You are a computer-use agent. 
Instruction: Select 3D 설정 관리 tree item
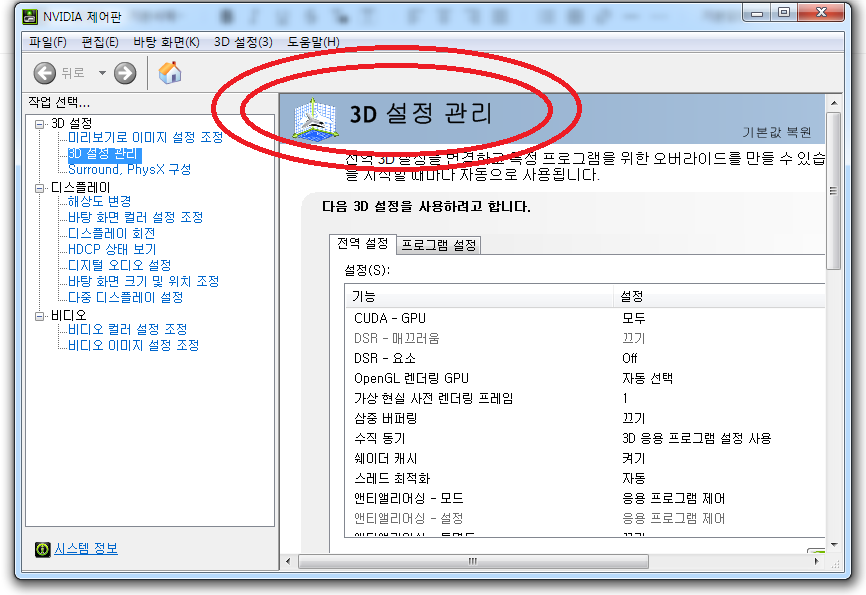click(104, 154)
